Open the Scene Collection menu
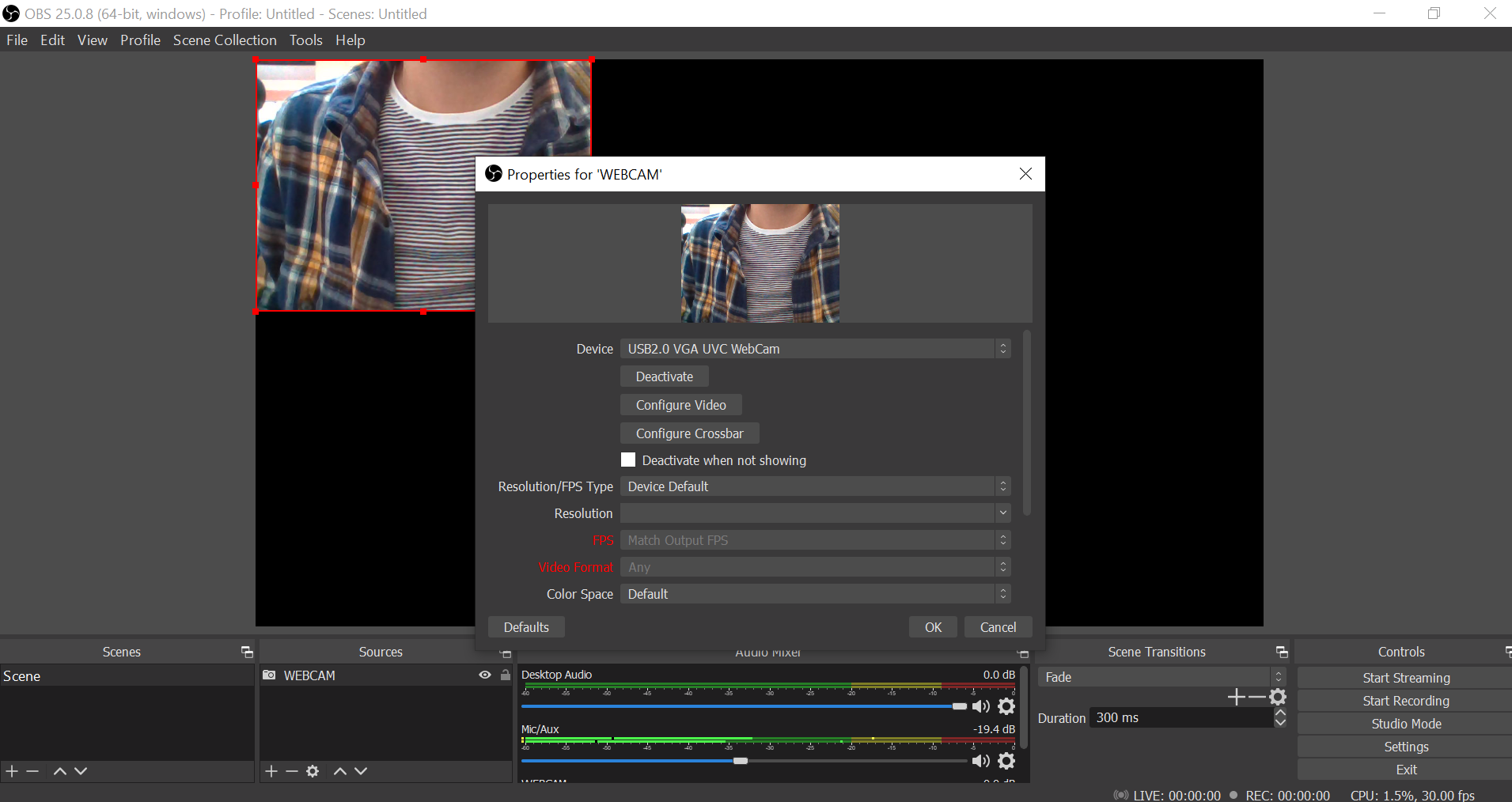The width and height of the screenshot is (1512, 802). coord(225,40)
